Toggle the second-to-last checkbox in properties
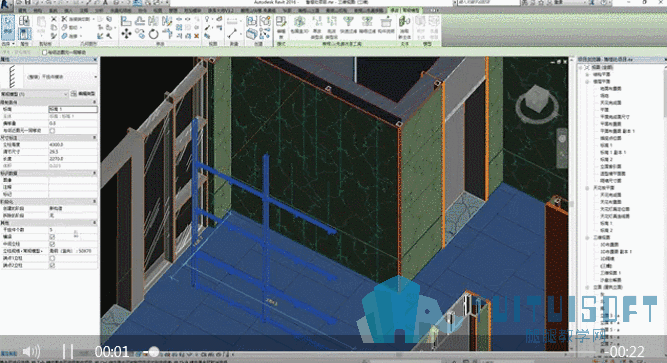This screenshot has height=363, width=667. point(52,258)
